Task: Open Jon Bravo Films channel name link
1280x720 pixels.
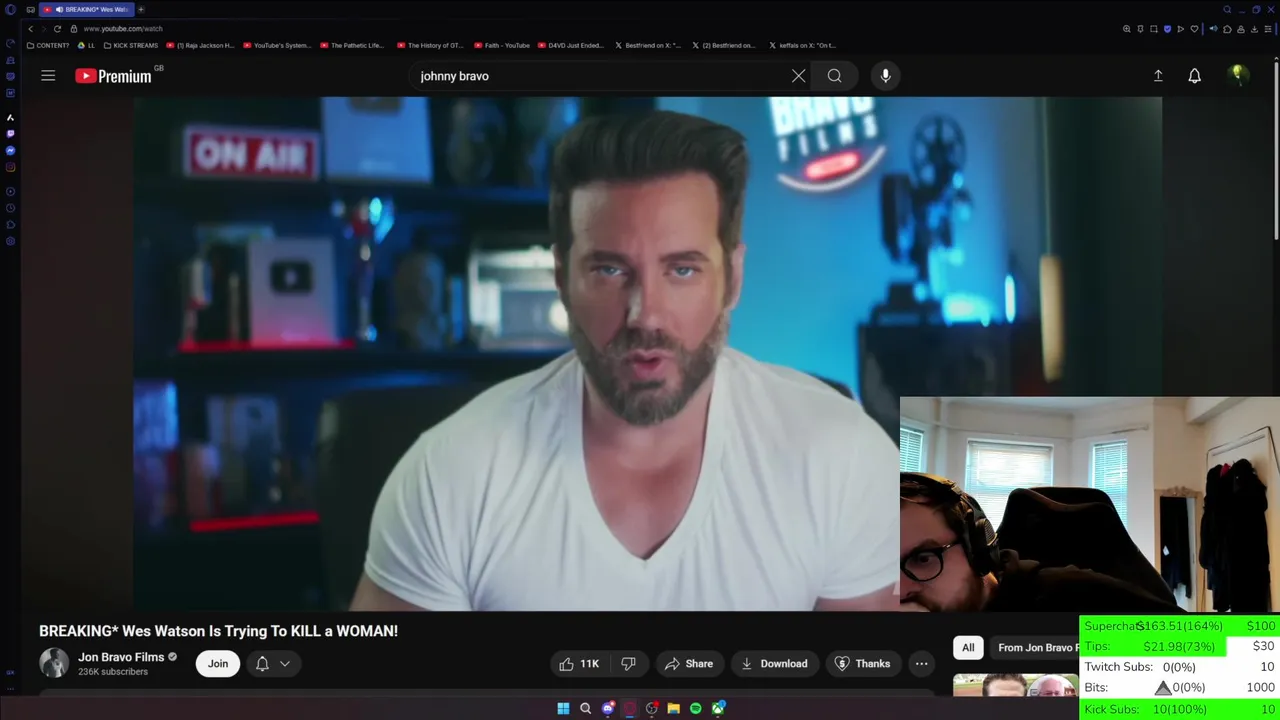Action: [121, 657]
